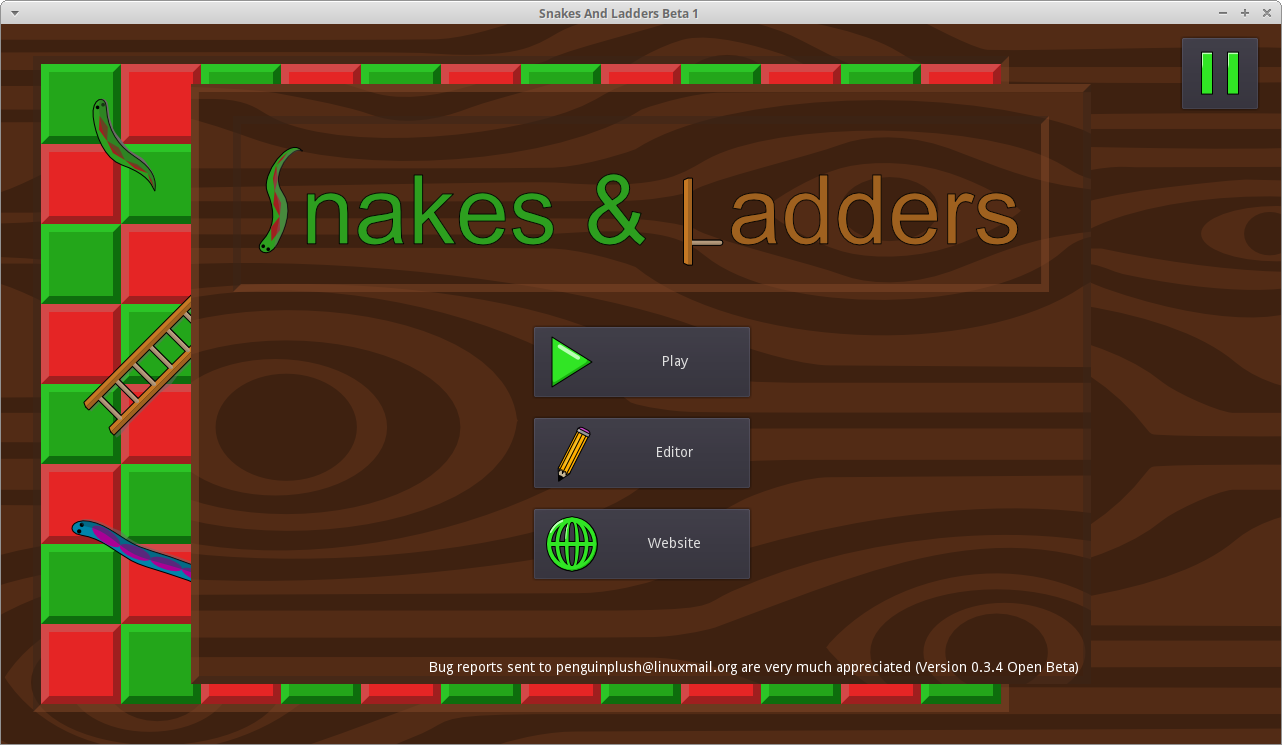Open the window menu arrow in title bar
Screen dimensions: 1282x745
point(15,13)
